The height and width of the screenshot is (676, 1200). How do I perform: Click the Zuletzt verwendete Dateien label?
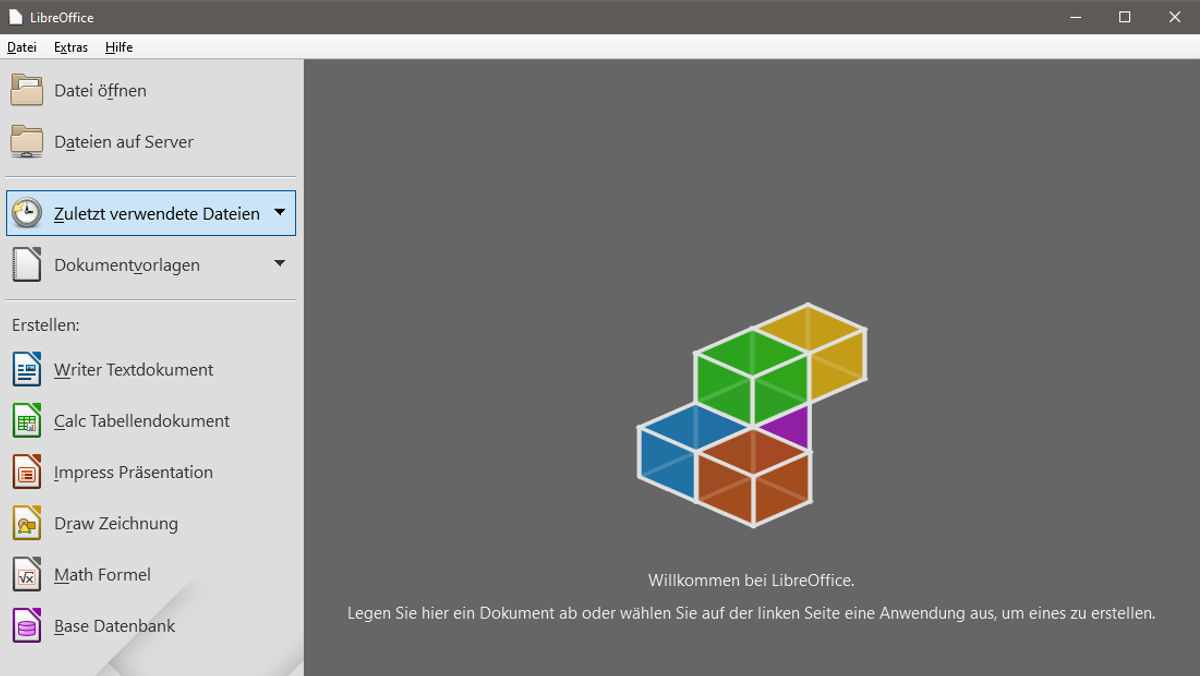[x=157, y=214]
